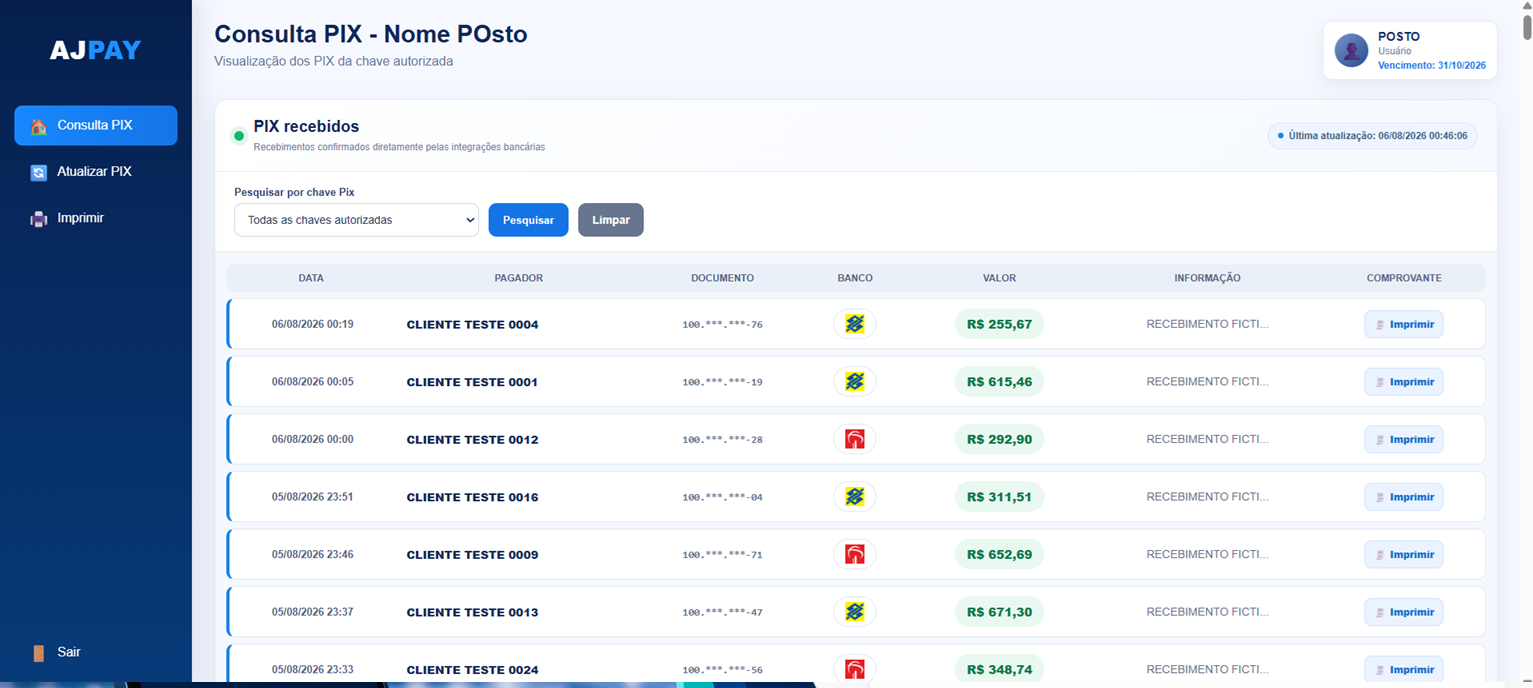Screen dimensions: 1533x688
Task: Print the receipt for CLIENTE TESTE 0001
Action: 1404,382
